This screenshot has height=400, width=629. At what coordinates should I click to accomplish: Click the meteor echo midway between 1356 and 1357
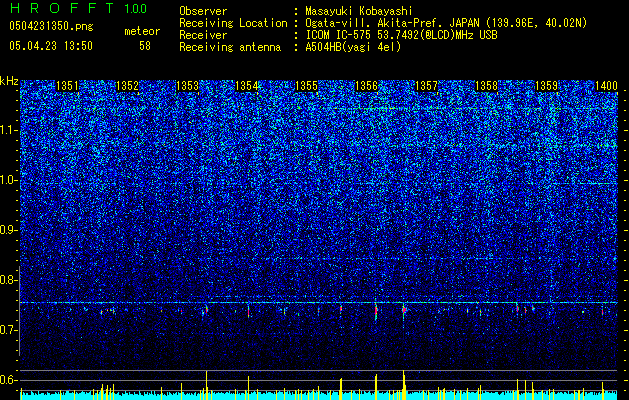404,310
